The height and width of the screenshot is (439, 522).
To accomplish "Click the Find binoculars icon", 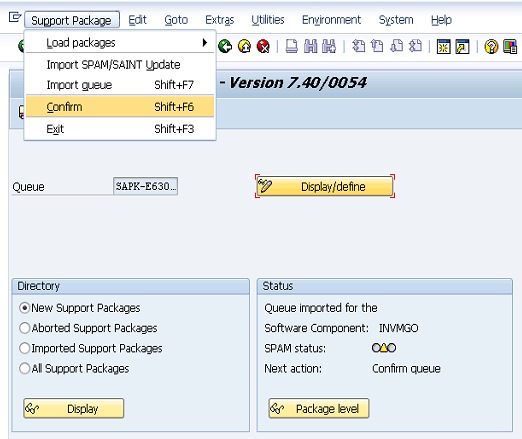I will pos(311,46).
